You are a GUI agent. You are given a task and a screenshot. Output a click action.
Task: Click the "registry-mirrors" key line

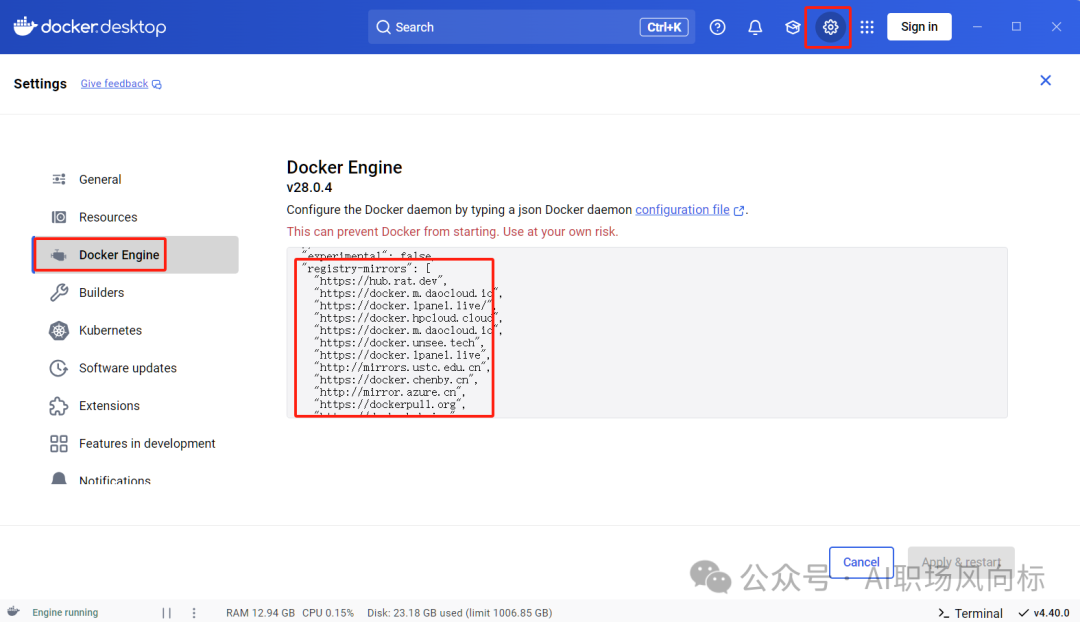point(366,269)
